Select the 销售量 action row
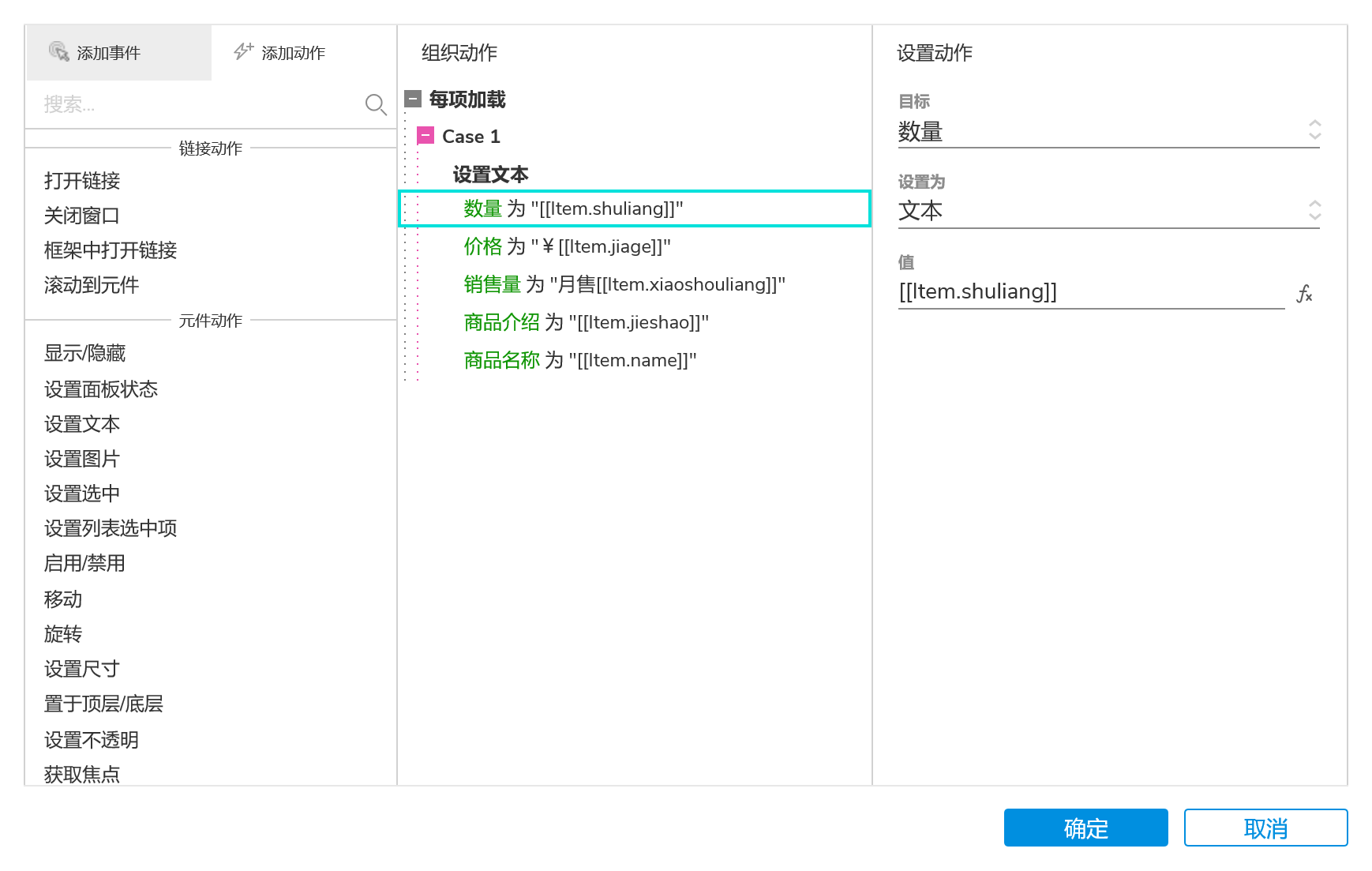Viewport: 1372px width, 871px height. [624, 284]
